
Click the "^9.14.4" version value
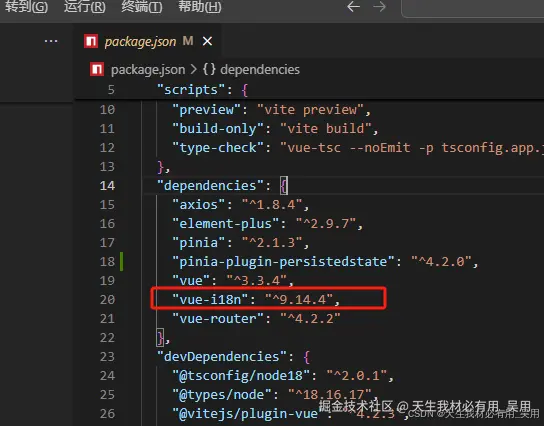(x=299, y=299)
